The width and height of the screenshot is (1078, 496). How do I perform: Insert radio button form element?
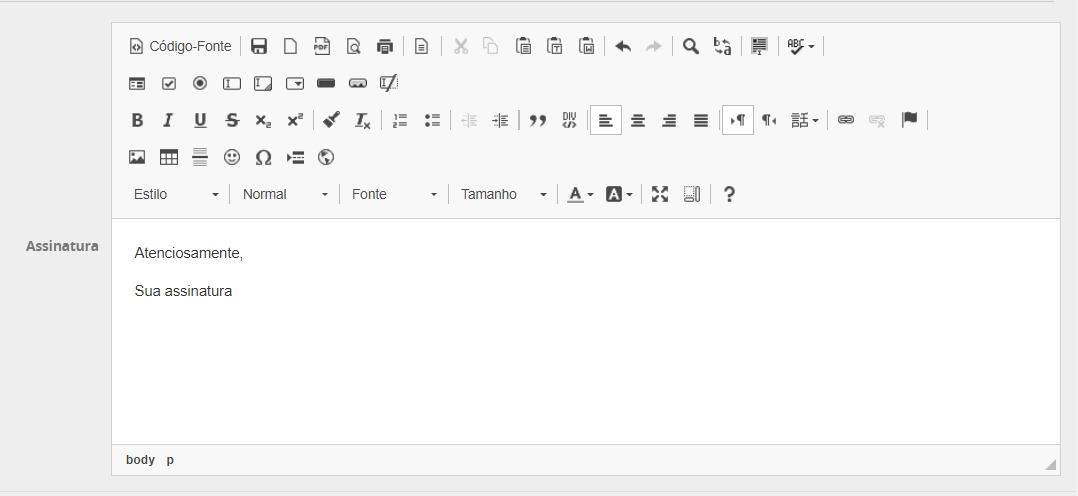(x=200, y=83)
